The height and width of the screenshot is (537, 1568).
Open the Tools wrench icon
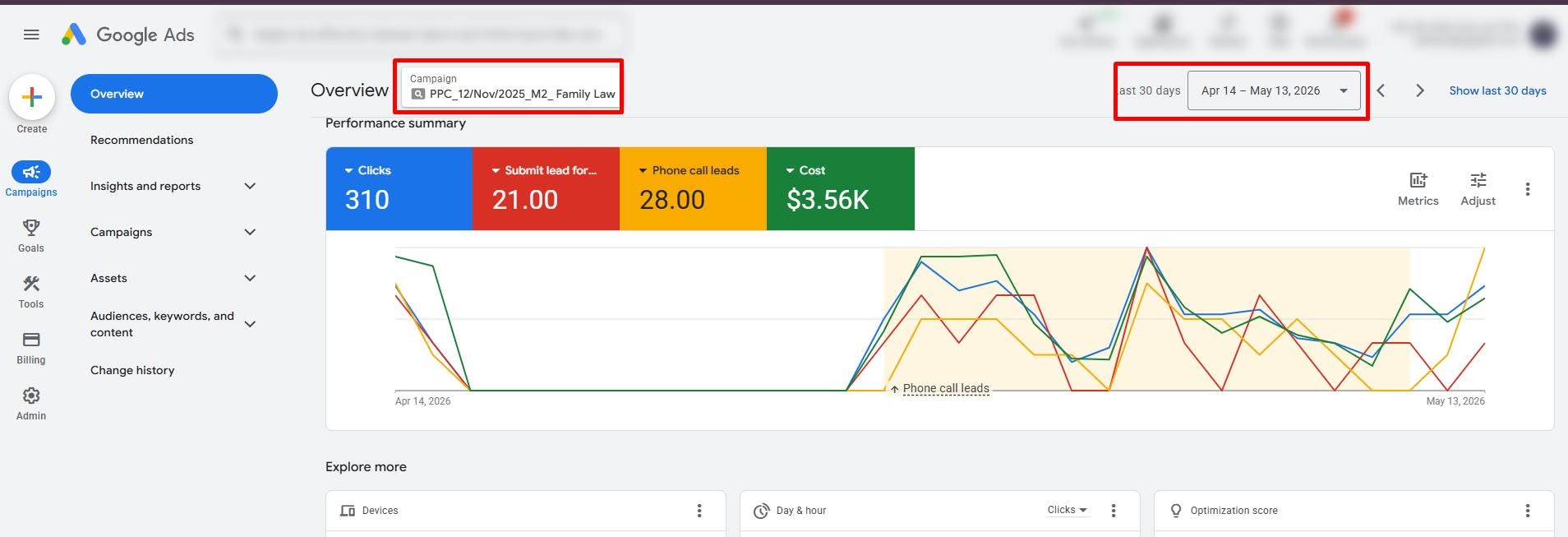click(31, 284)
